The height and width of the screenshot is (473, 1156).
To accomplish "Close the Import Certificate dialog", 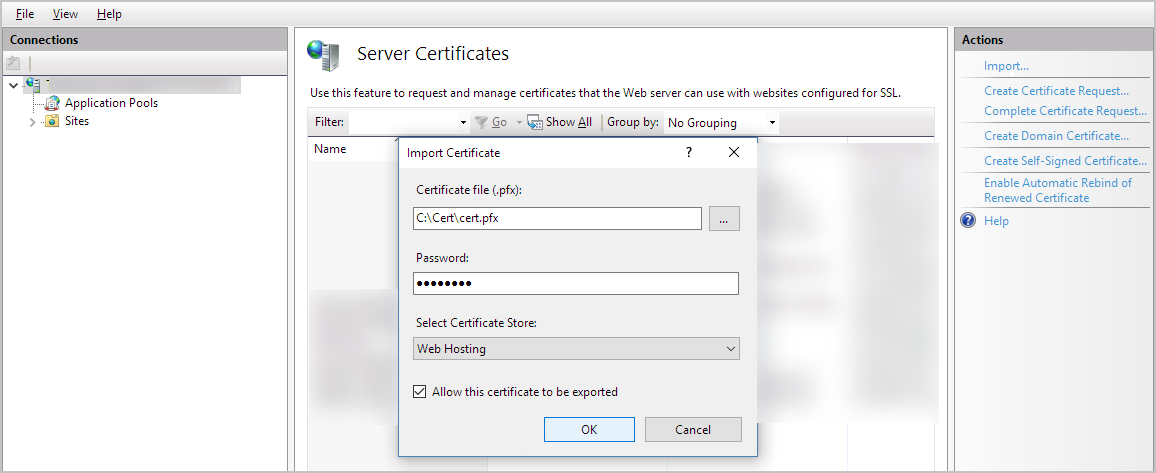I will (x=734, y=153).
